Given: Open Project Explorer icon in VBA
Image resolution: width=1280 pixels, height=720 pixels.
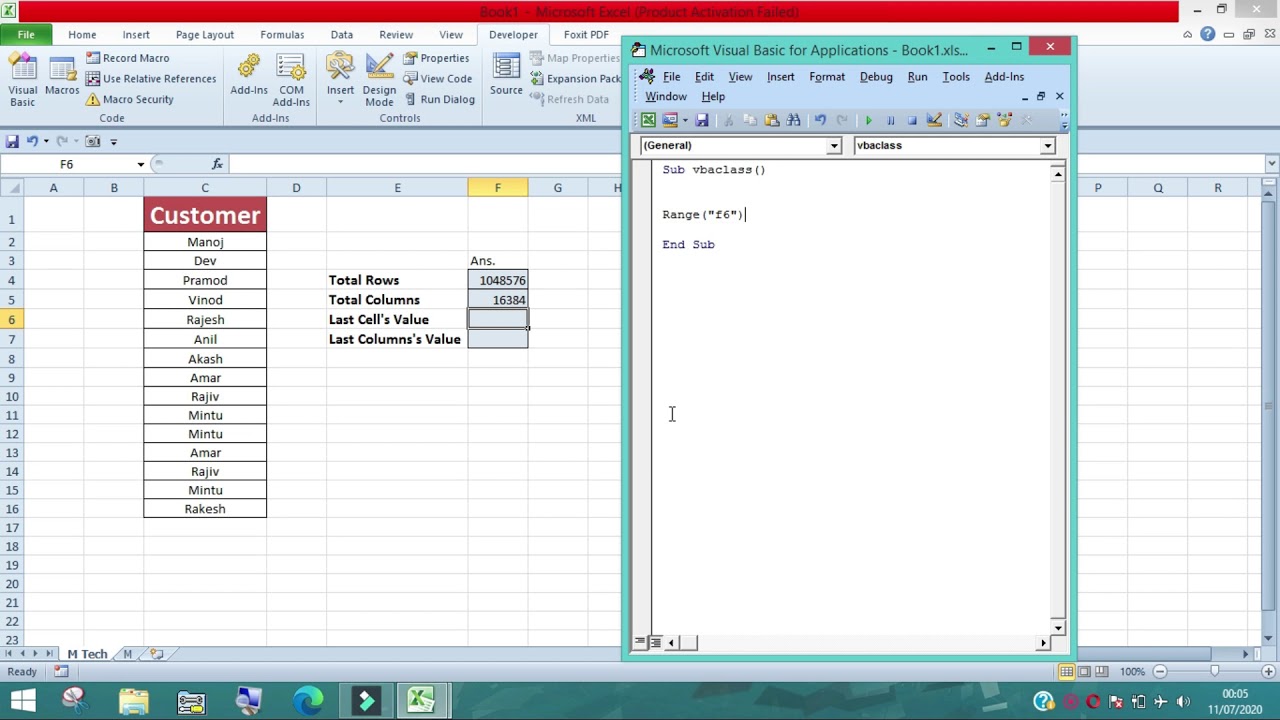Looking at the screenshot, I should click(961, 121).
